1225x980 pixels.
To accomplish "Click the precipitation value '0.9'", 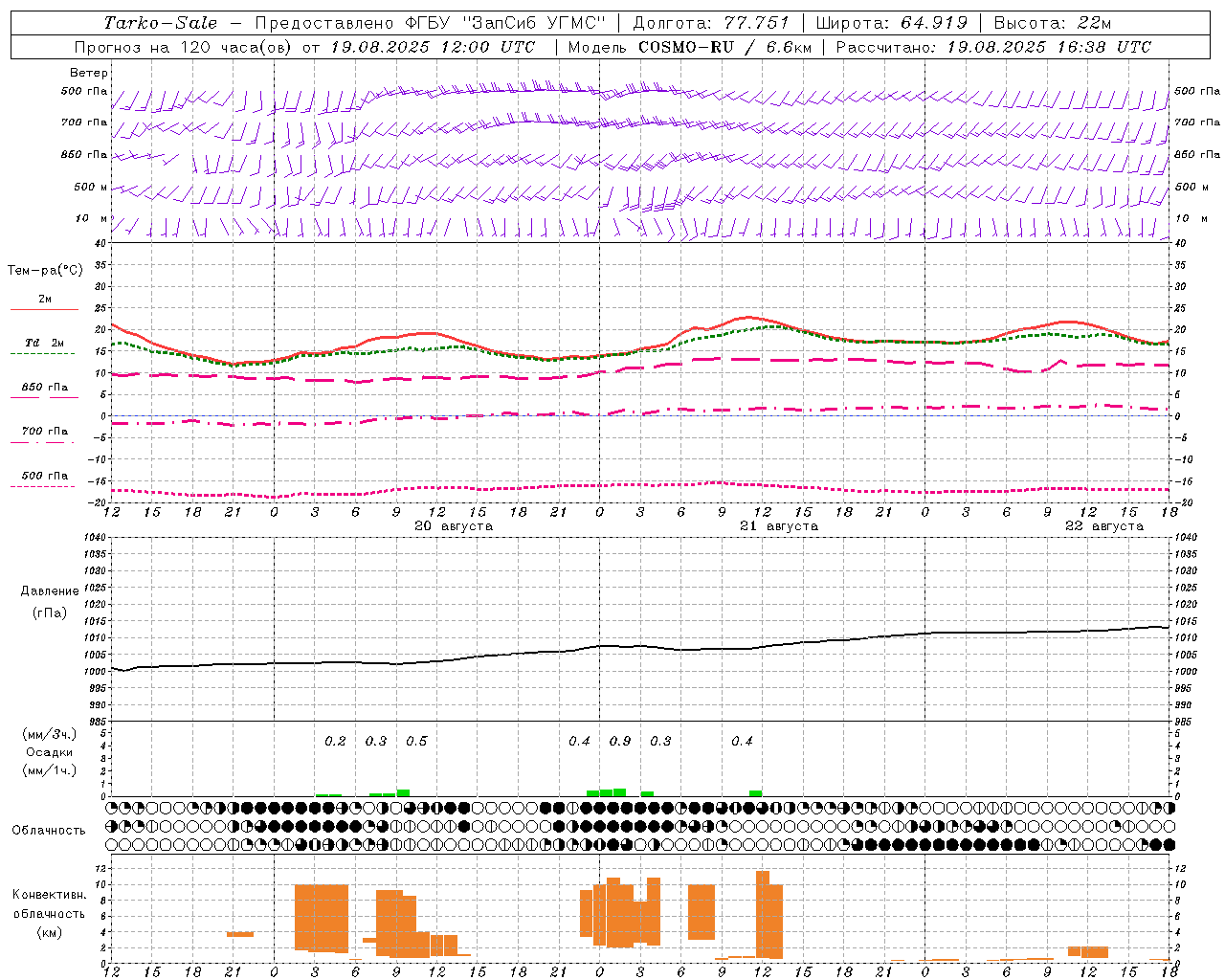I will click(x=620, y=742).
